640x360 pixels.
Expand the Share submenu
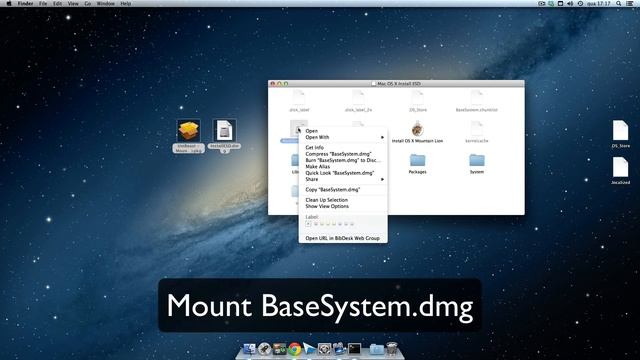click(343, 179)
